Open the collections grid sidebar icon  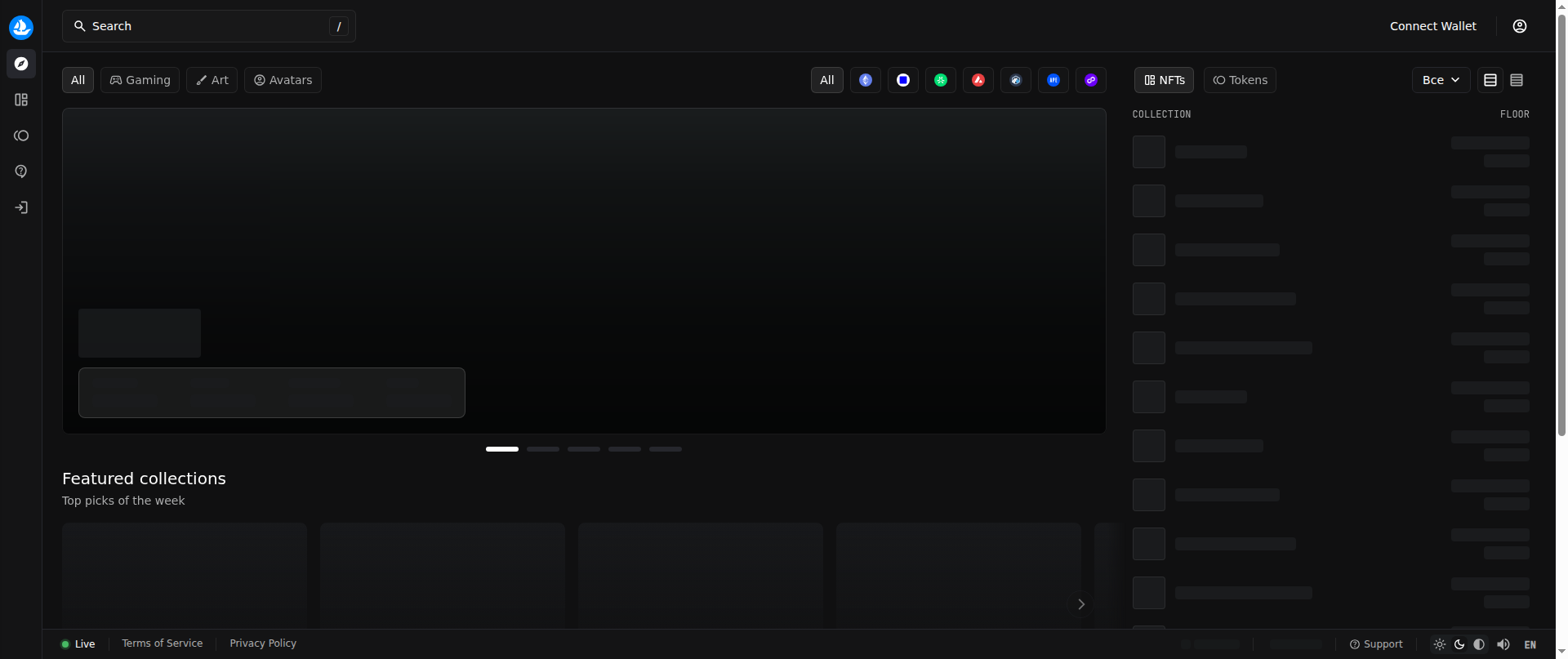[21, 100]
